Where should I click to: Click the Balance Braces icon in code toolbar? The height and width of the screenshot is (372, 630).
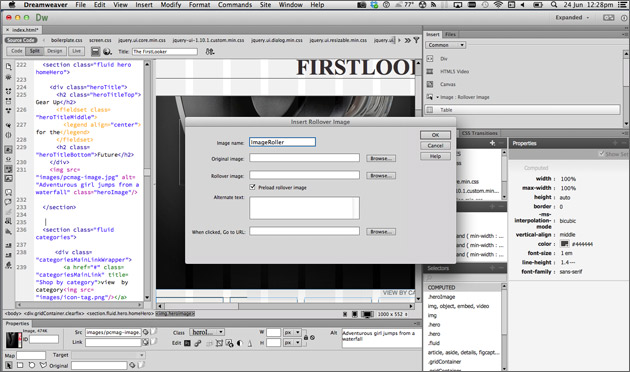pyautogui.click(x=8, y=135)
